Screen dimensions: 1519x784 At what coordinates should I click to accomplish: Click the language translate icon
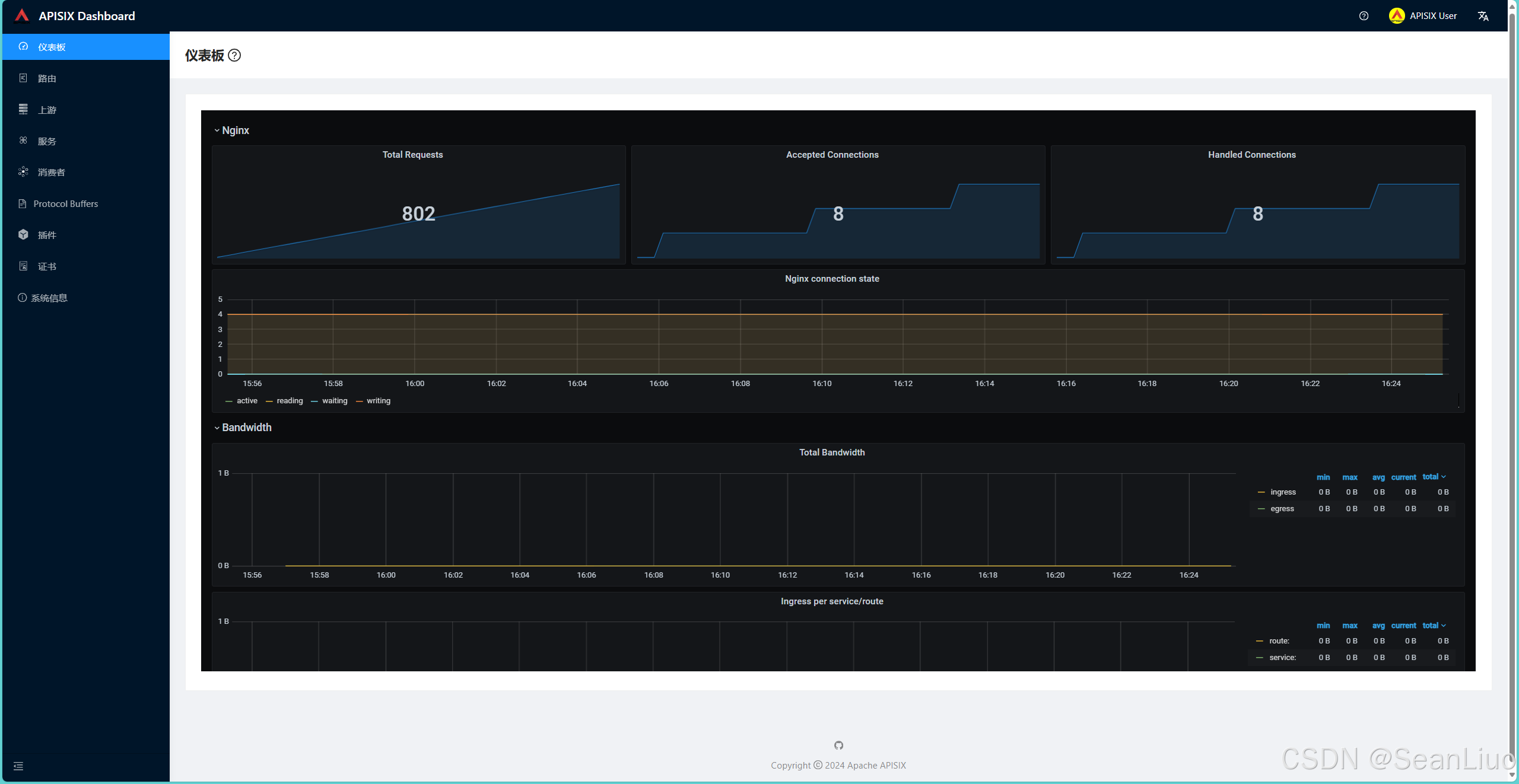pos(1483,16)
